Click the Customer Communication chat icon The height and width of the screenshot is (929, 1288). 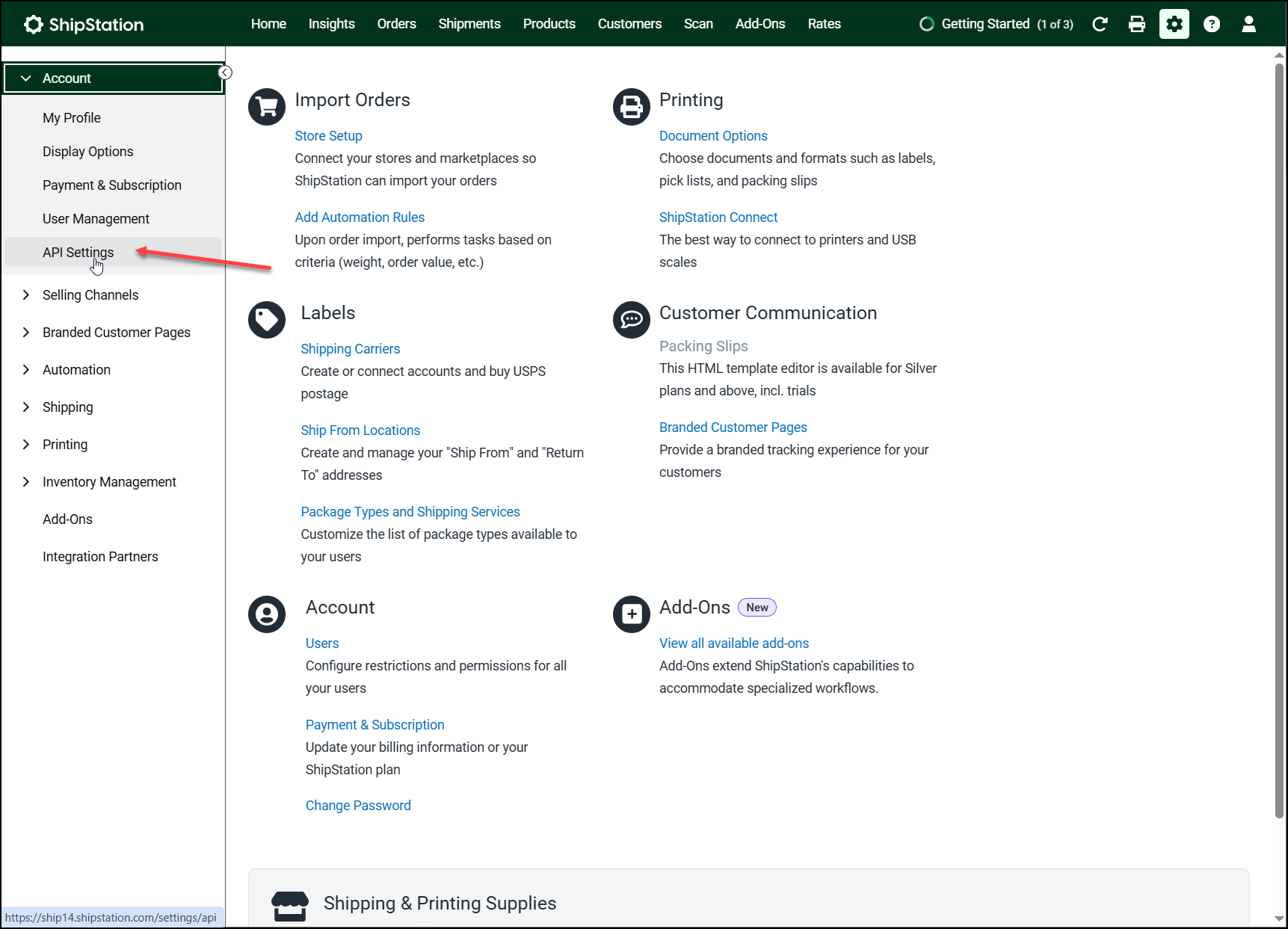[x=632, y=320]
